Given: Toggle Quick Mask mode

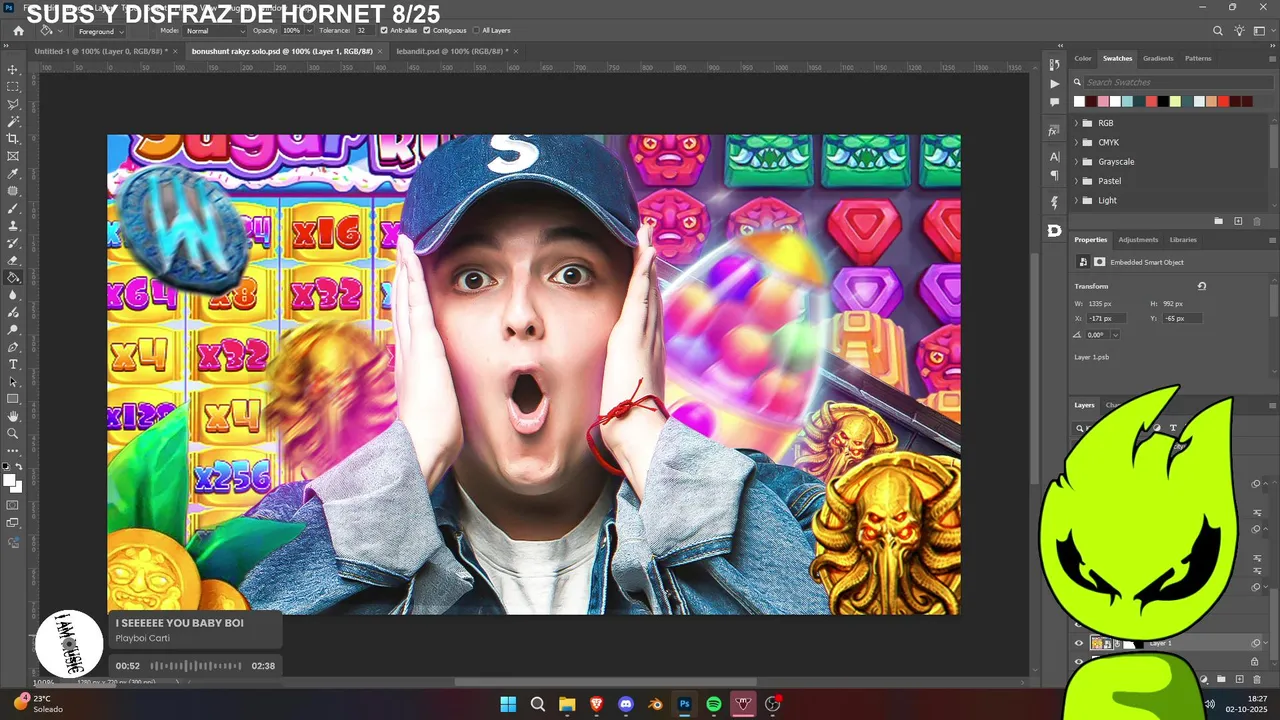Looking at the screenshot, I should pyautogui.click(x=13, y=504).
